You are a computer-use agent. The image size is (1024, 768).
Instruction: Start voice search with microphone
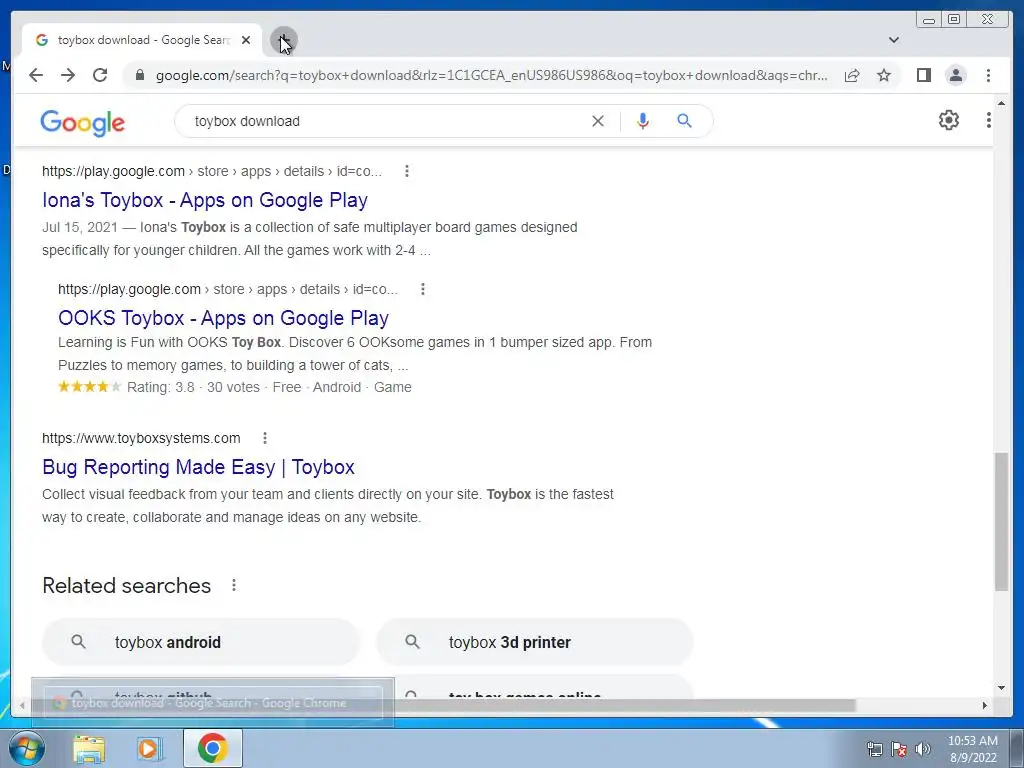(x=643, y=121)
